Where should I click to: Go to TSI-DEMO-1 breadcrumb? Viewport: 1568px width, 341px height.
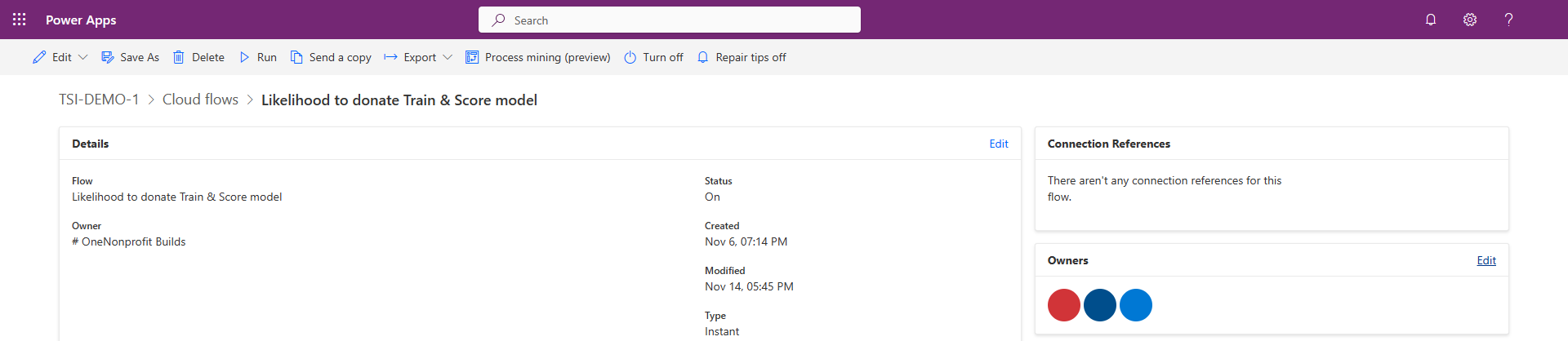[x=99, y=100]
